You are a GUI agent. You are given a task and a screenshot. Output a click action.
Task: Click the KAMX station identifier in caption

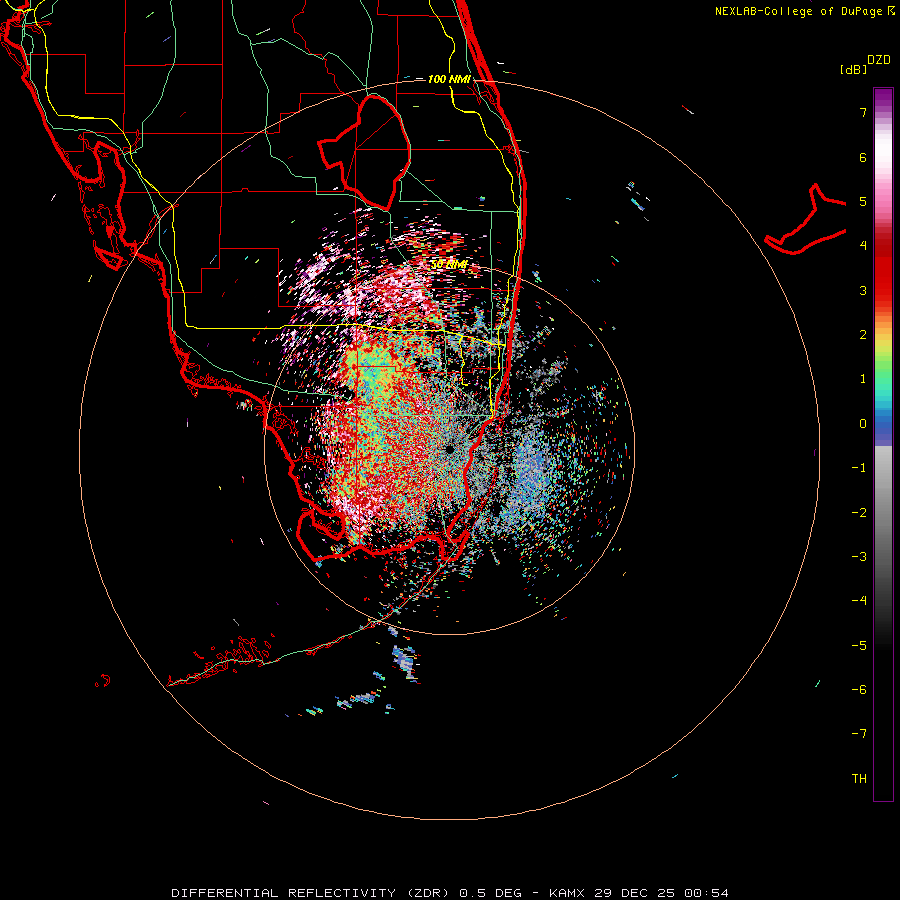pyautogui.click(x=567, y=893)
